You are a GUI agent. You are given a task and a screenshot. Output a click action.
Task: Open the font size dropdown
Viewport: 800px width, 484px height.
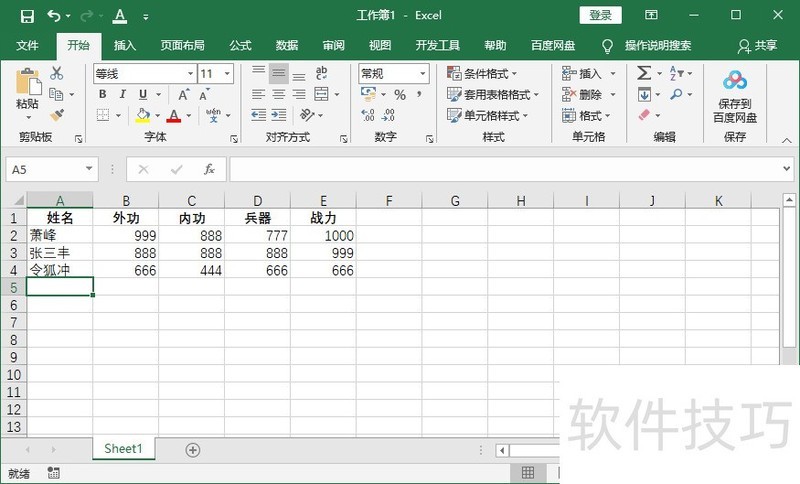pyautogui.click(x=228, y=74)
